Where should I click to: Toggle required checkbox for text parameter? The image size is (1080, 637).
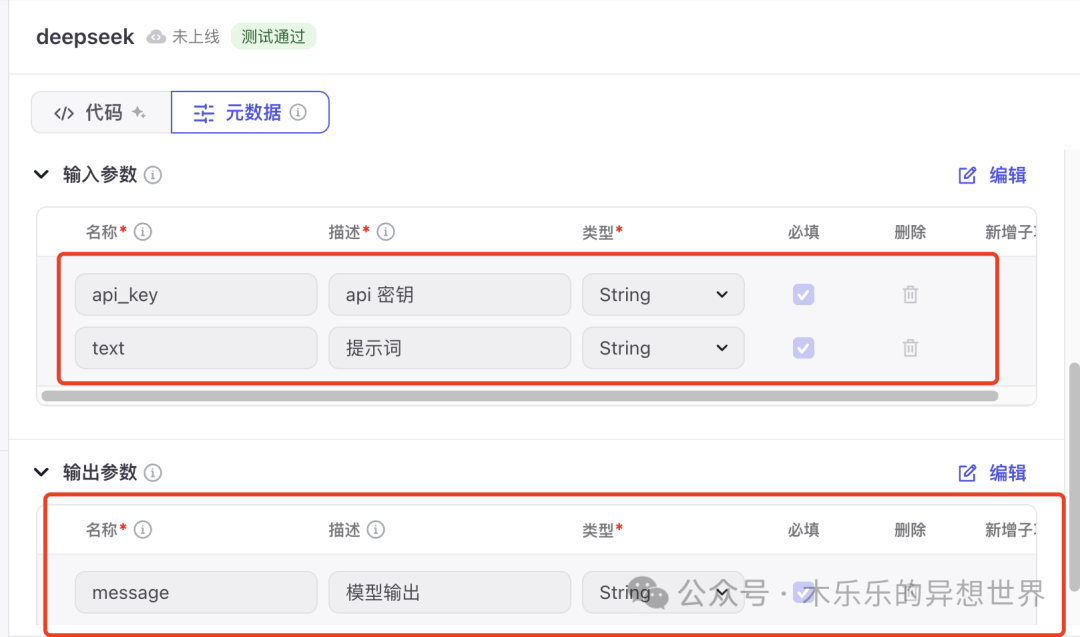[x=803, y=348]
